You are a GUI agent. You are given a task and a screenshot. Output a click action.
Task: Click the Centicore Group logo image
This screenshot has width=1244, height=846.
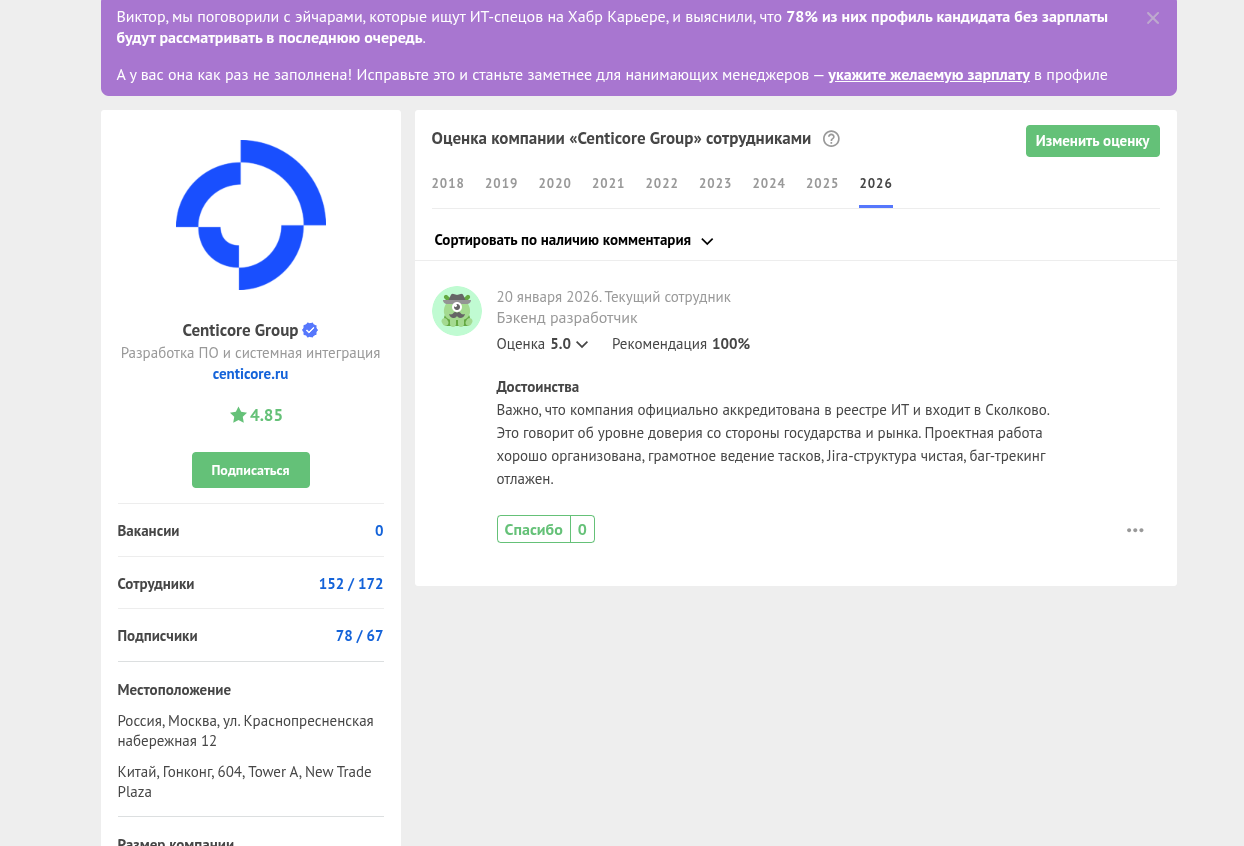251,215
